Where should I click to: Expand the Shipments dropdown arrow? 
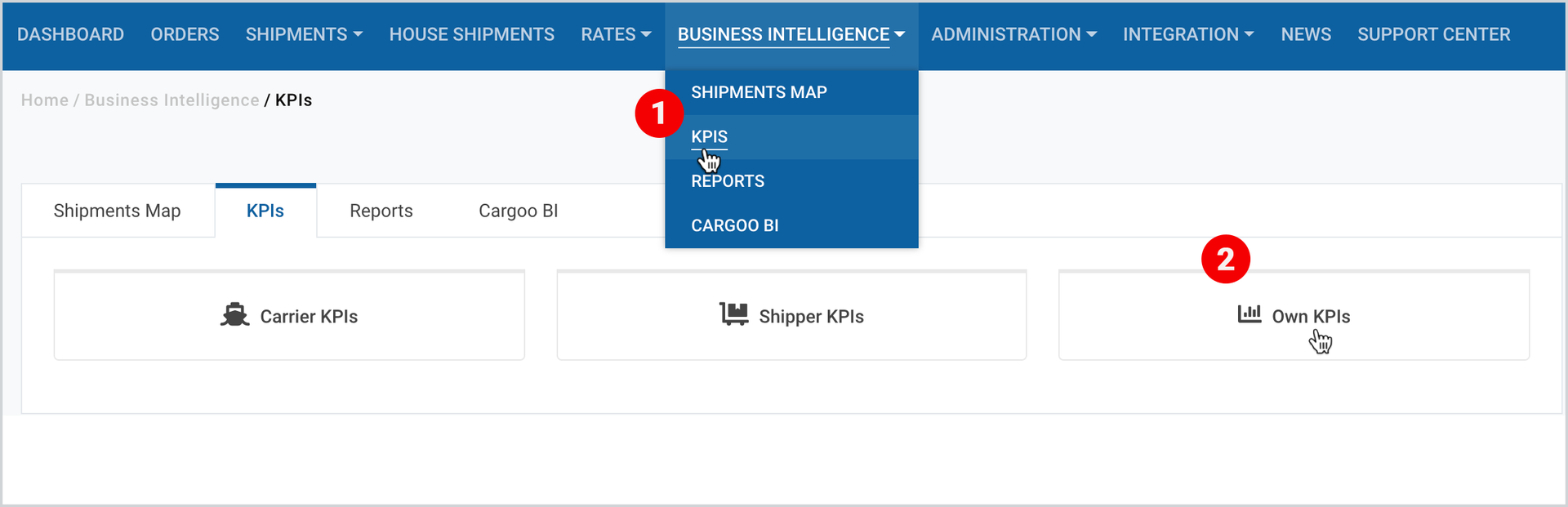pos(358,34)
